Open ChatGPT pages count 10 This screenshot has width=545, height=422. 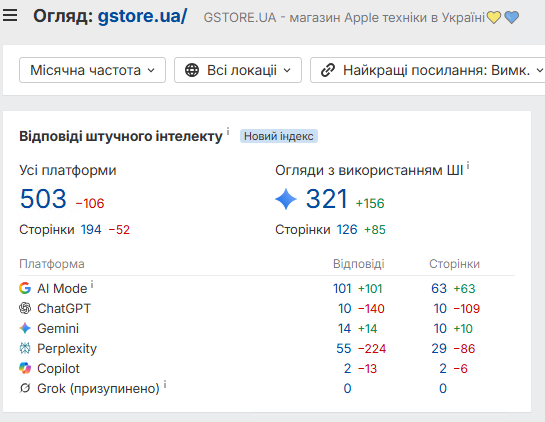pos(440,309)
